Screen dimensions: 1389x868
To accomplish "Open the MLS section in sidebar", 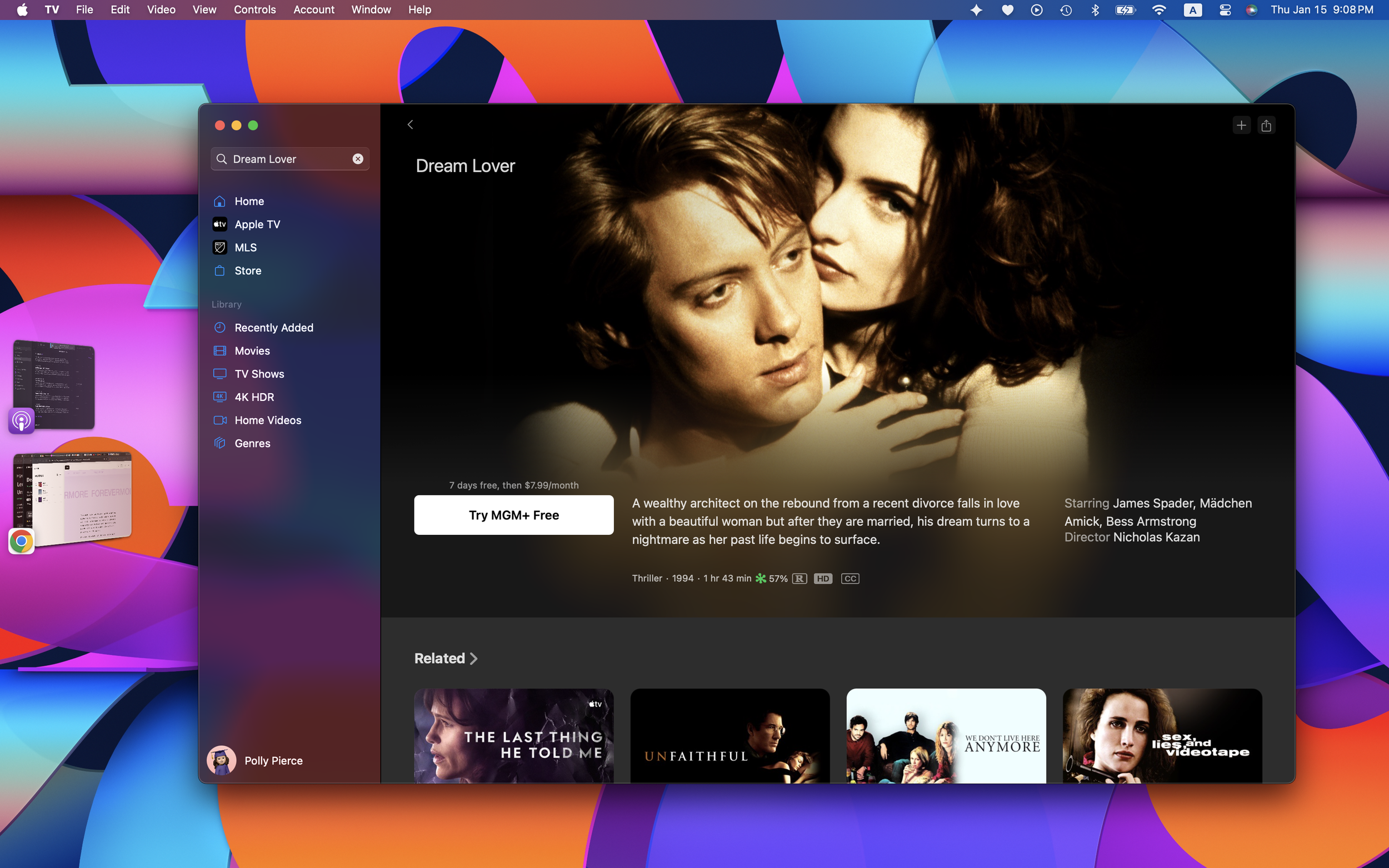I will tap(245, 248).
